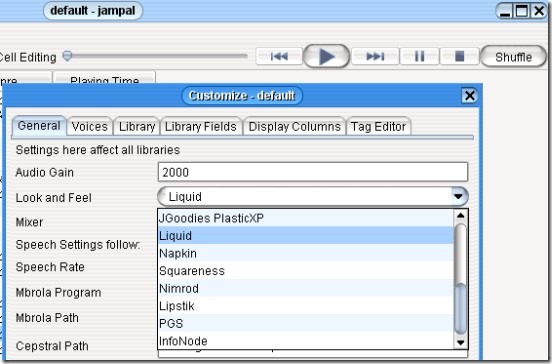Skip to the previous track

pos(279,56)
